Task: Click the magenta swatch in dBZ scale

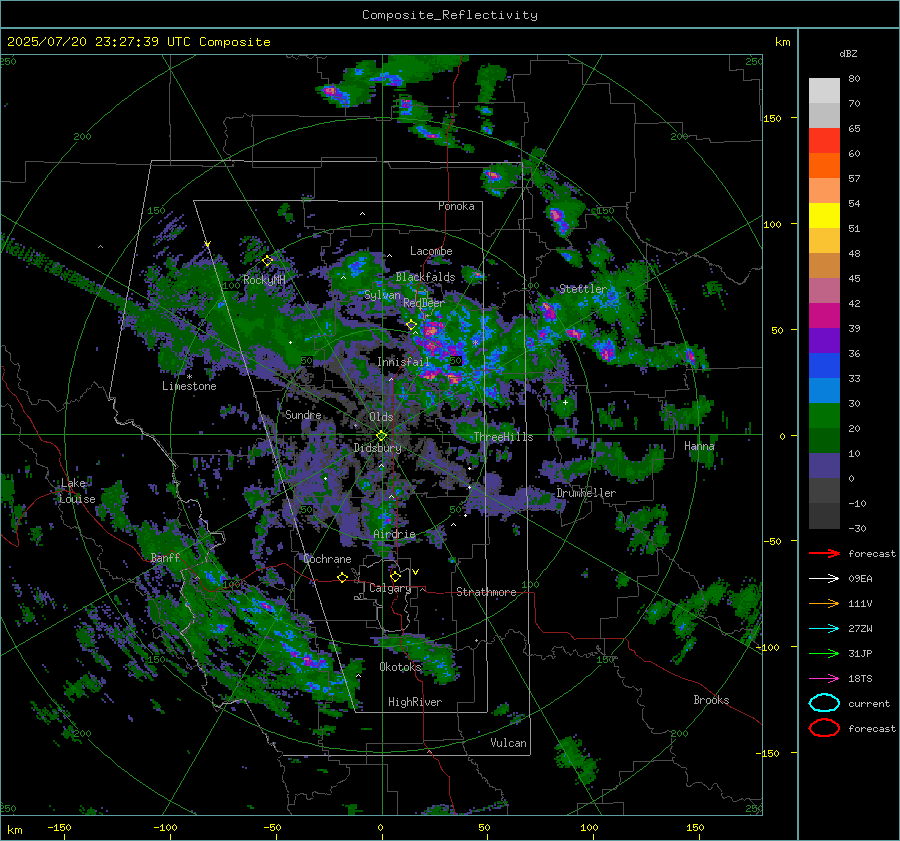Action: point(824,315)
